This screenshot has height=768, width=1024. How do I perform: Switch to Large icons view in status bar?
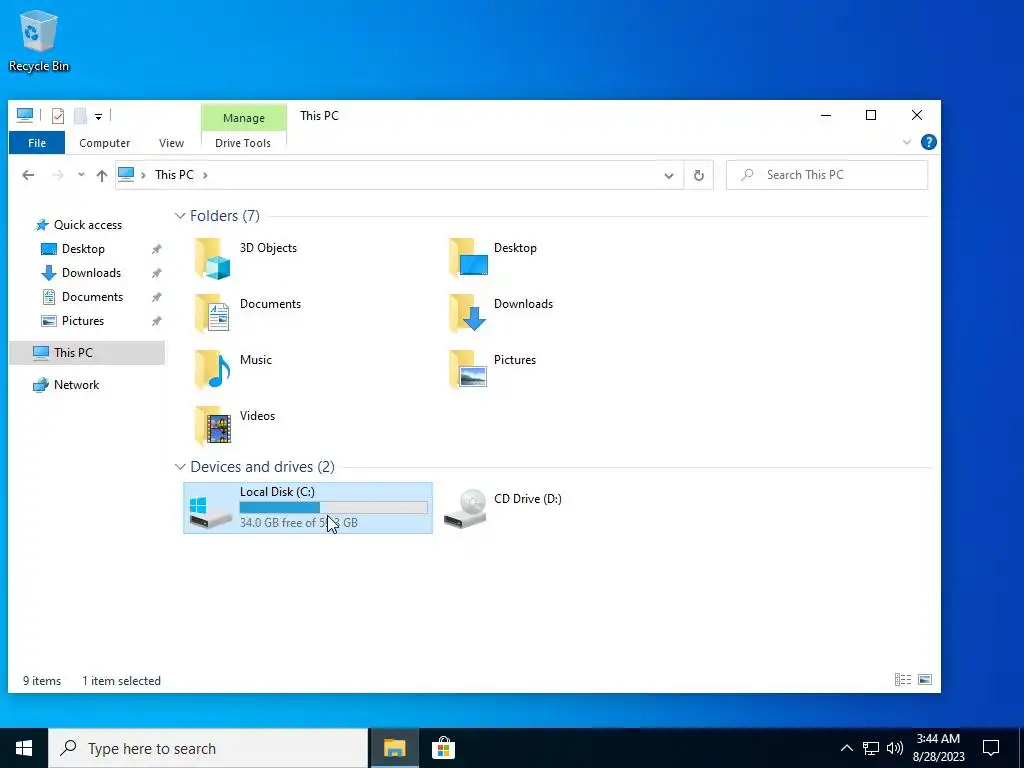tap(925, 680)
